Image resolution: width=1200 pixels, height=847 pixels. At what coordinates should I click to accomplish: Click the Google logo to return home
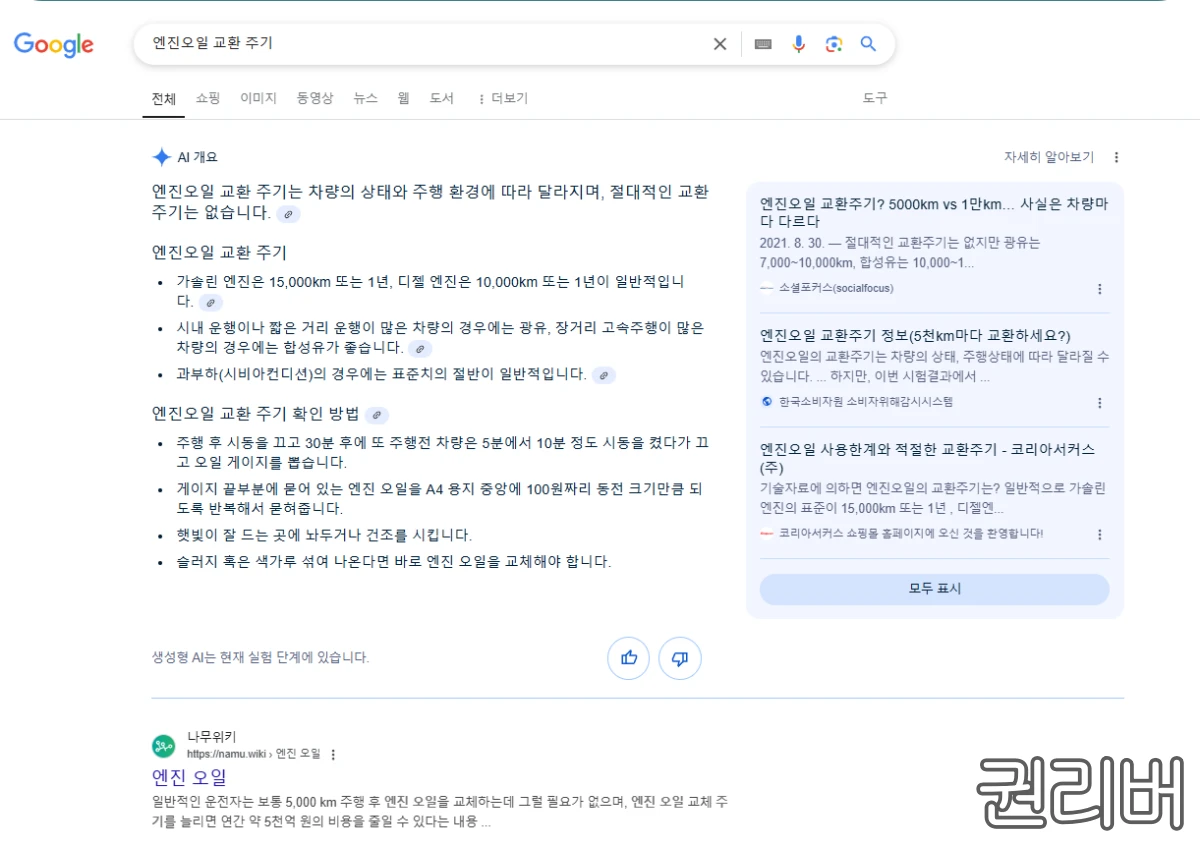(53, 45)
